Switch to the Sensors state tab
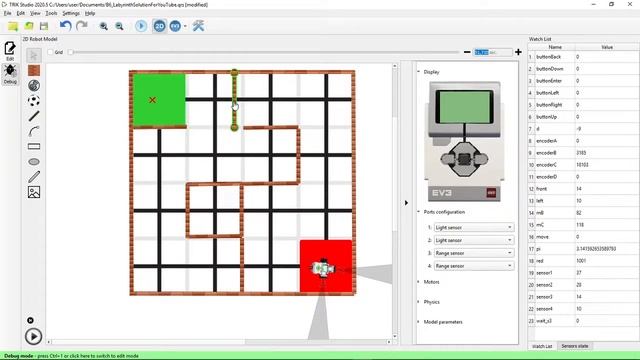Viewport: 640px width, 360px height. click(575, 346)
